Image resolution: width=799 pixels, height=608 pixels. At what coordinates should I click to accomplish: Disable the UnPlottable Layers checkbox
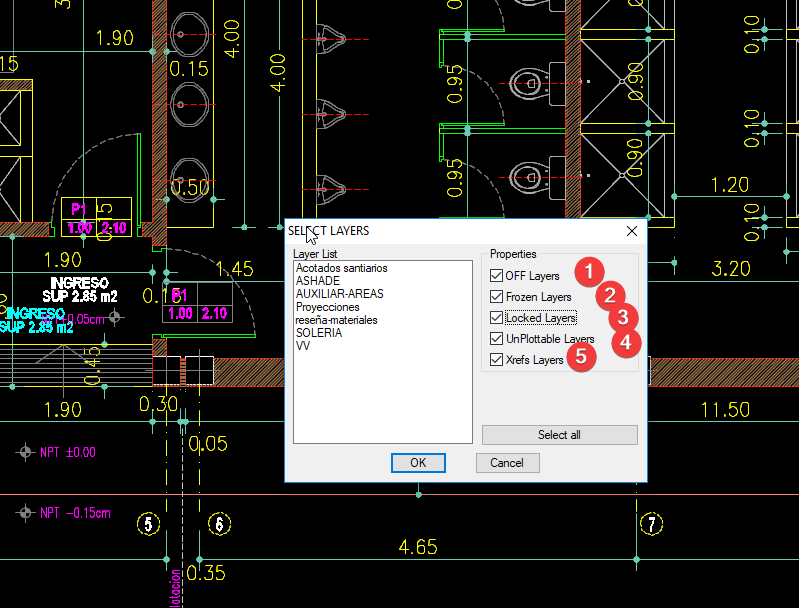pyautogui.click(x=496, y=338)
